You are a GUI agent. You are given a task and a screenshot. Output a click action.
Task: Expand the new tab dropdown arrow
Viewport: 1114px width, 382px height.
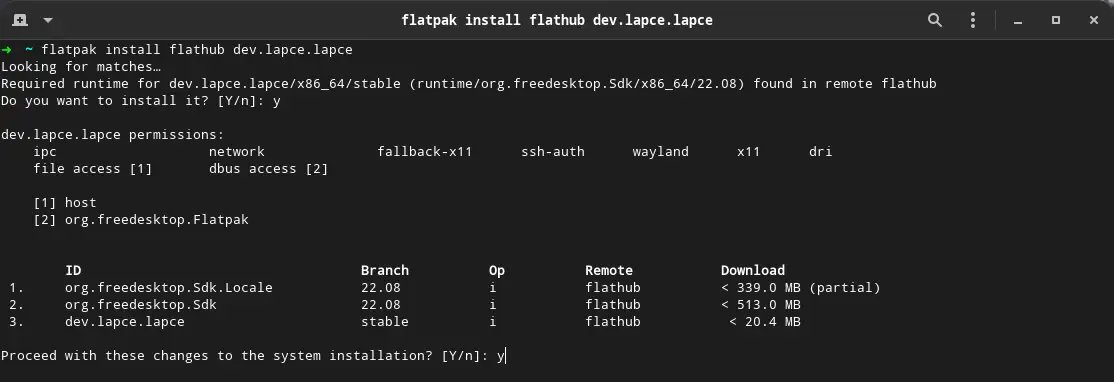coord(48,20)
